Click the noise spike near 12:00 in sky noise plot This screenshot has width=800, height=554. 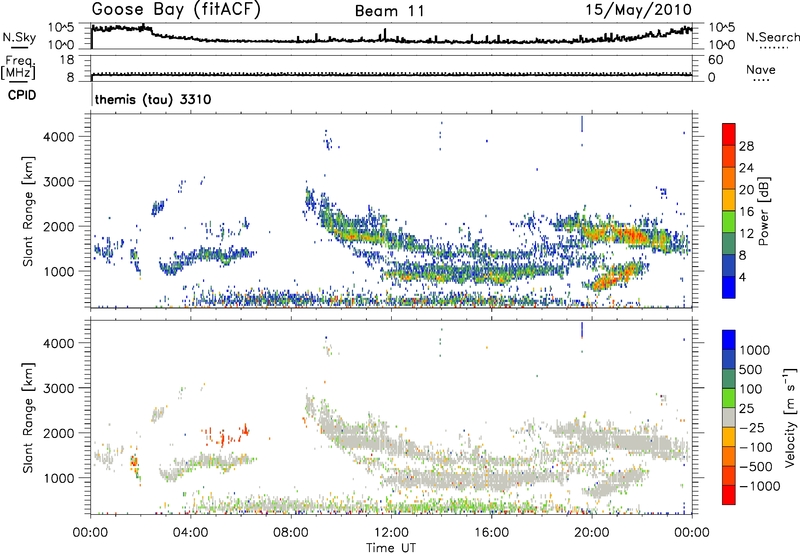point(385,34)
